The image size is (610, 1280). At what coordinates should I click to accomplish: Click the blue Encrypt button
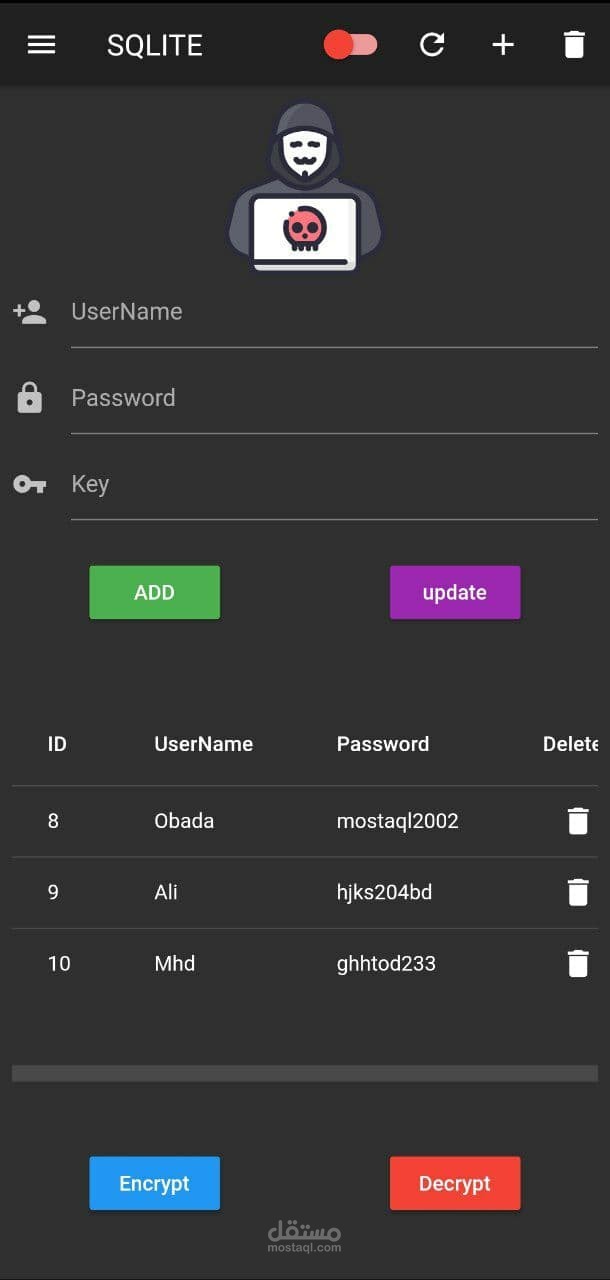point(154,1183)
